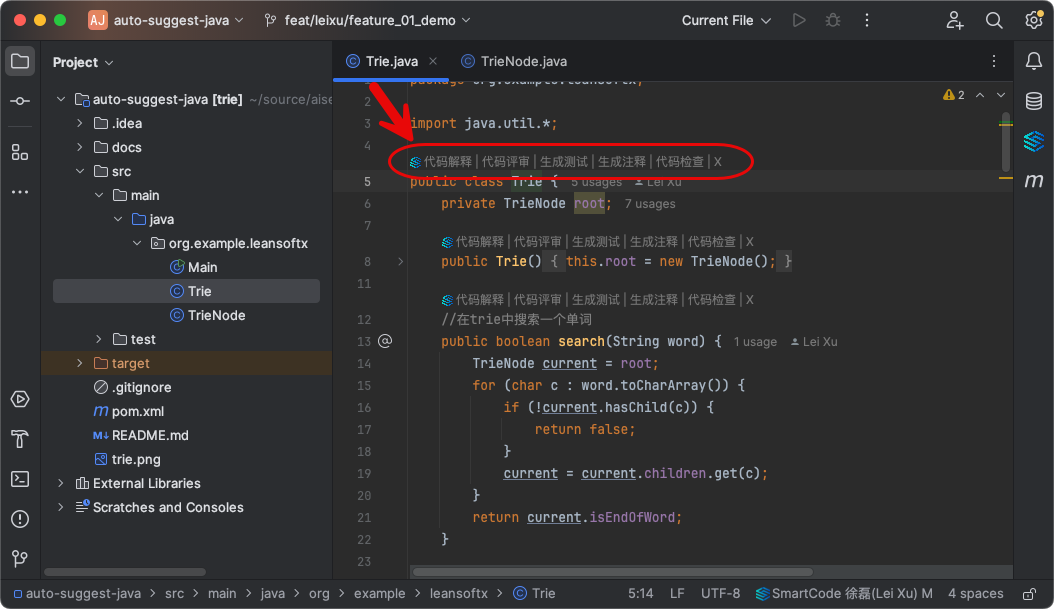Image resolution: width=1054 pixels, height=609 pixels.
Task: Open the Commit tool window icon
Action: 20,101
